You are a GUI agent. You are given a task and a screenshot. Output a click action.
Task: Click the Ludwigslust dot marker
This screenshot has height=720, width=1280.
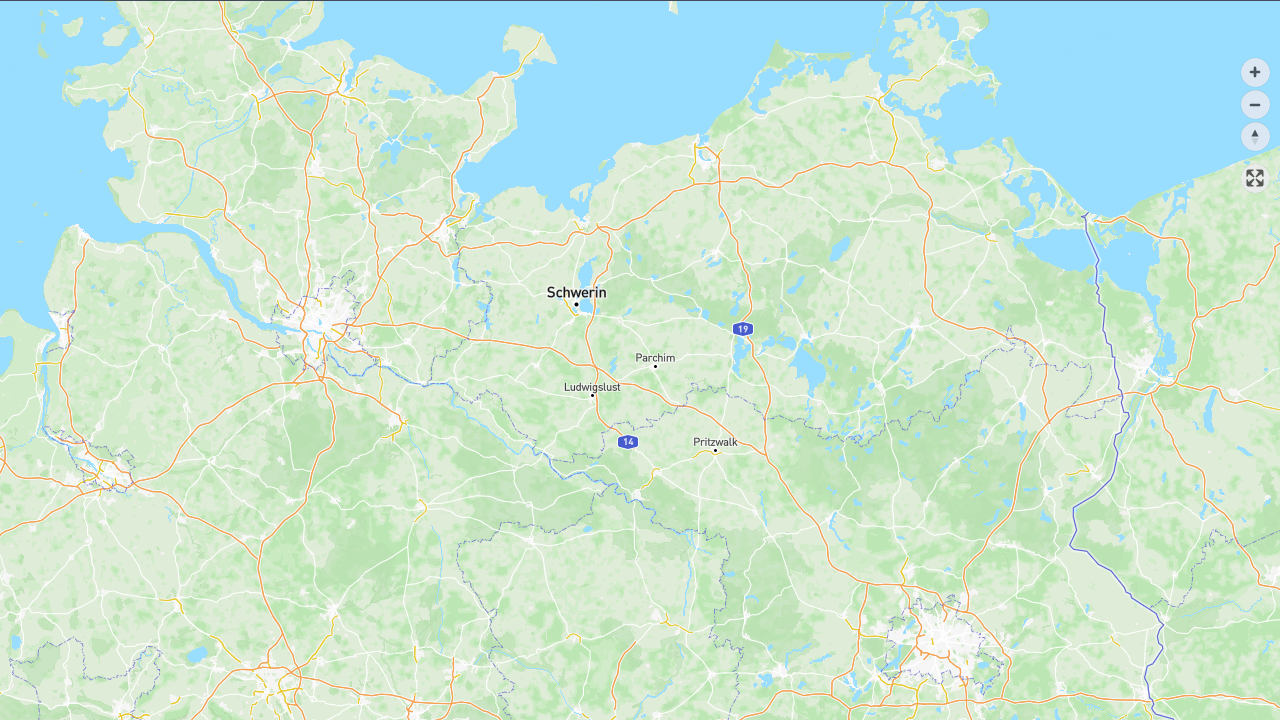tap(592, 395)
